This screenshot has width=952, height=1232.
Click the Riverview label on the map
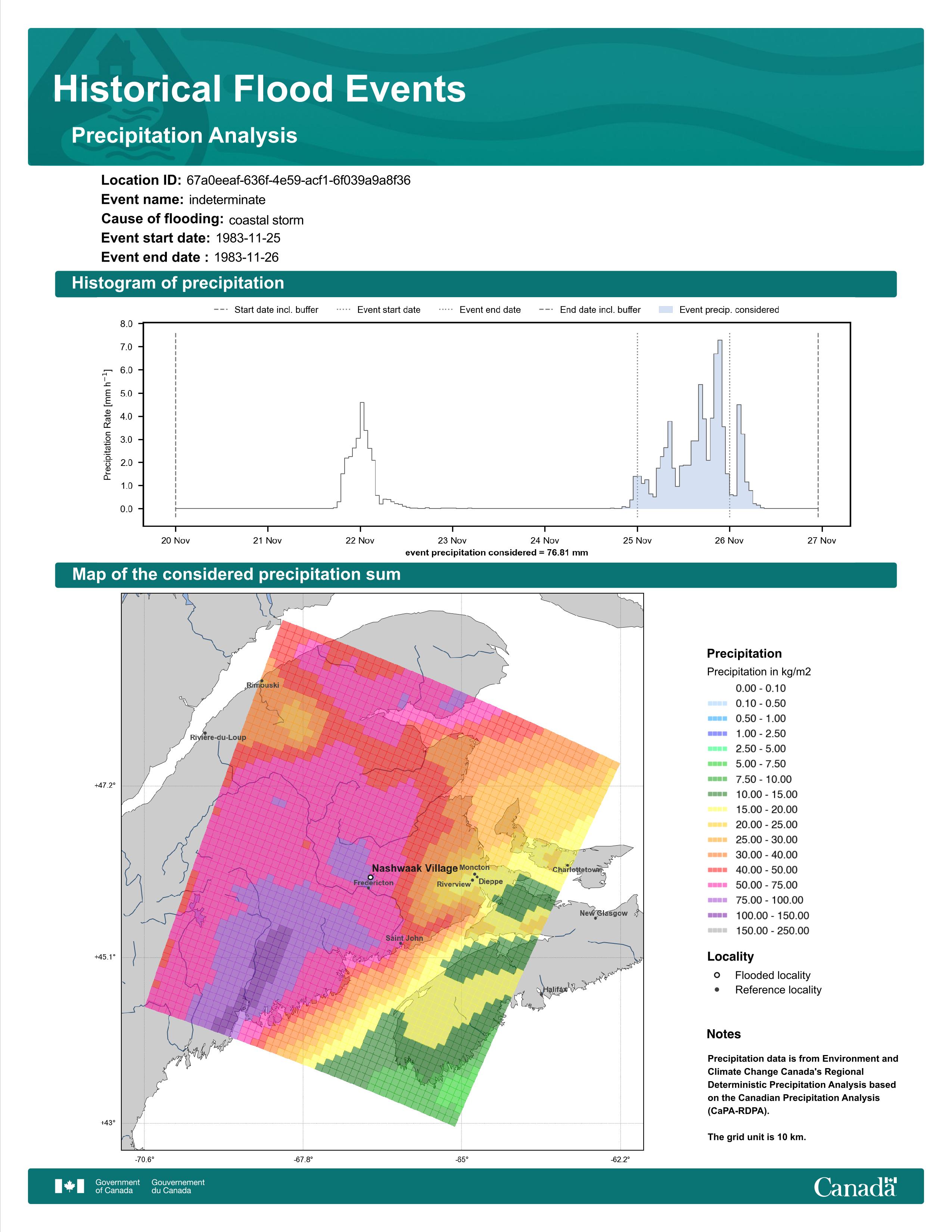[x=454, y=884]
